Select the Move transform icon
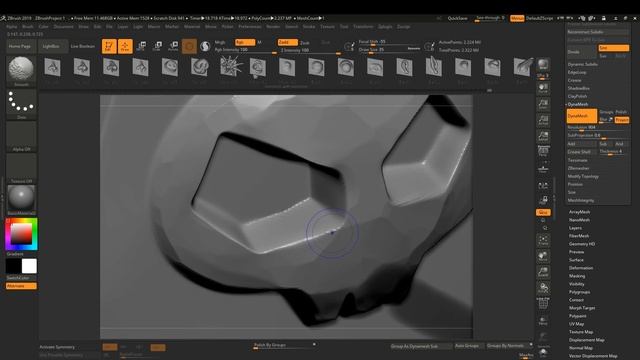Screen dimensions: 640x360 click(141, 46)
